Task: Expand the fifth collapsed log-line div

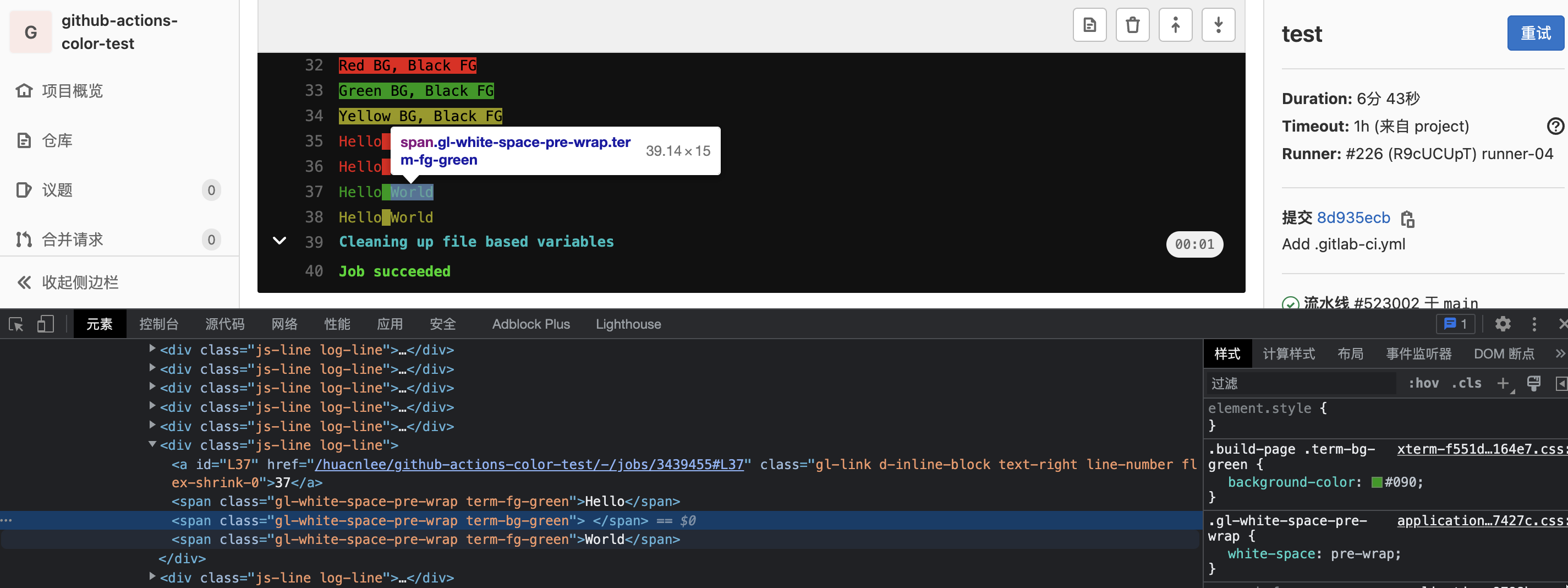Action: pos(152,426)
